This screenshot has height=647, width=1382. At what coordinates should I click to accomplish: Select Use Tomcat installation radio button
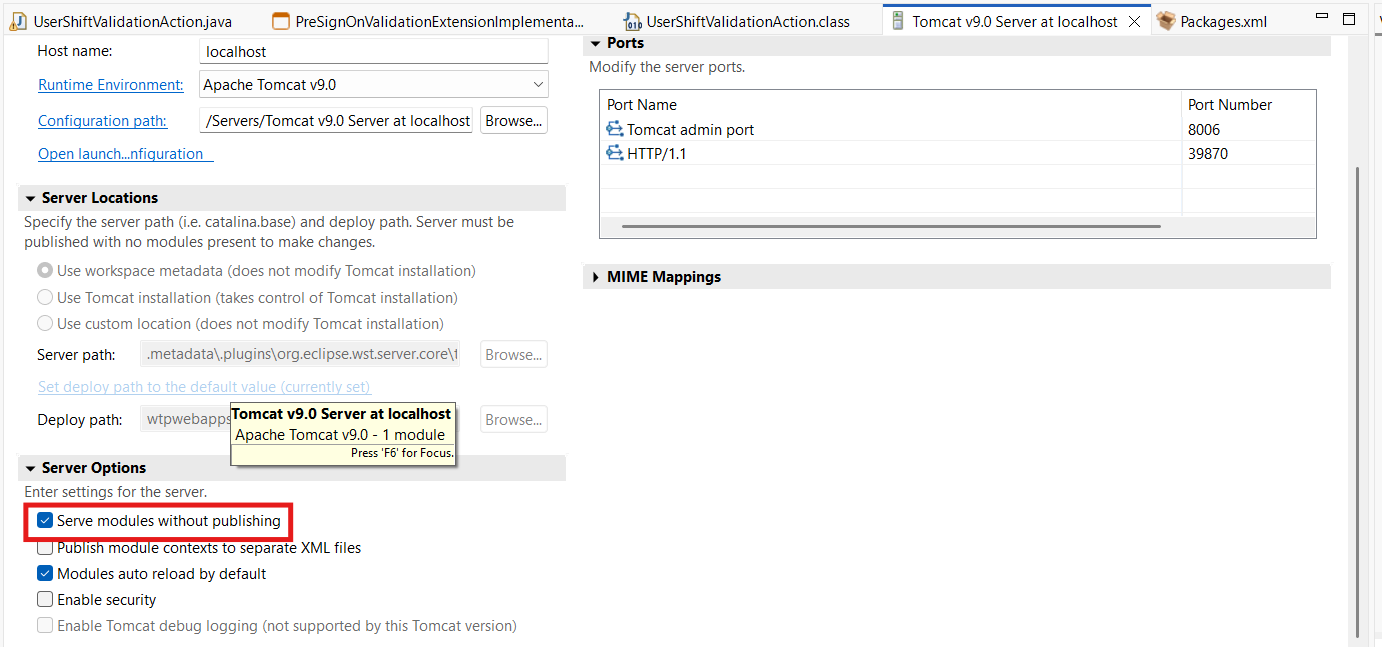point(45,297)
